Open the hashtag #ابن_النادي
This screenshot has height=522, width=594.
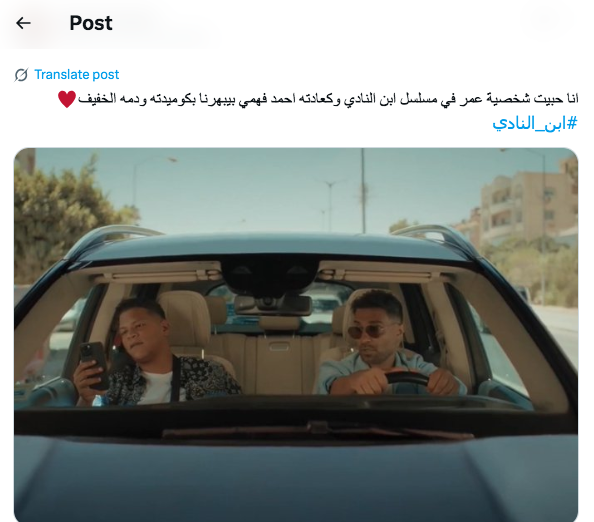(535, 123)
